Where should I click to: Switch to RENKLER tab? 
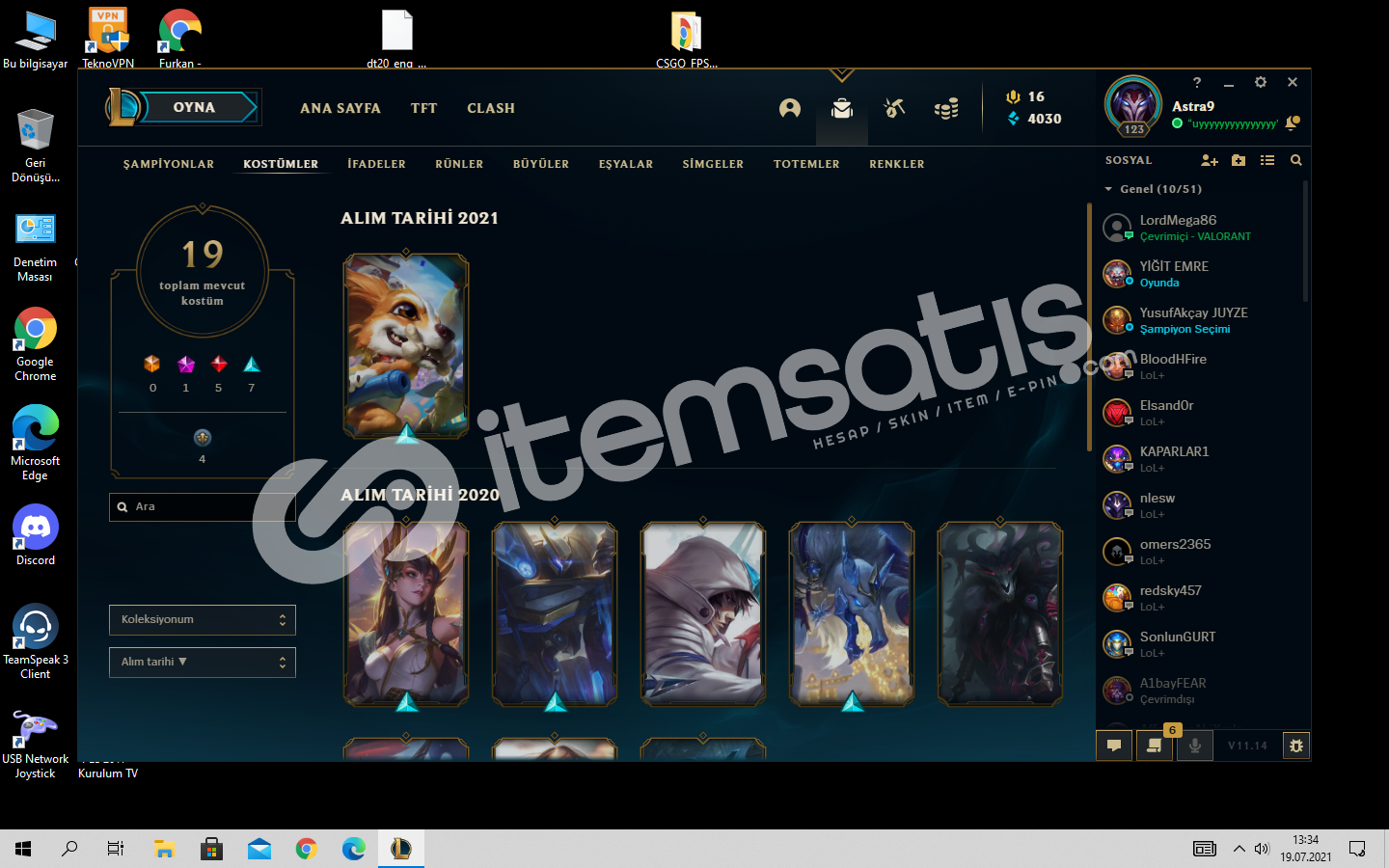897,164
